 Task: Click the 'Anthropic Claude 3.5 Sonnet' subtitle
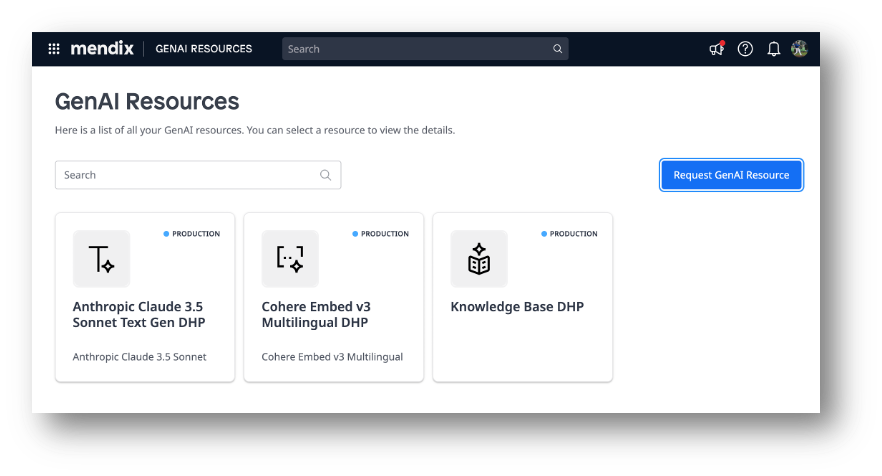tap(140, 357)
